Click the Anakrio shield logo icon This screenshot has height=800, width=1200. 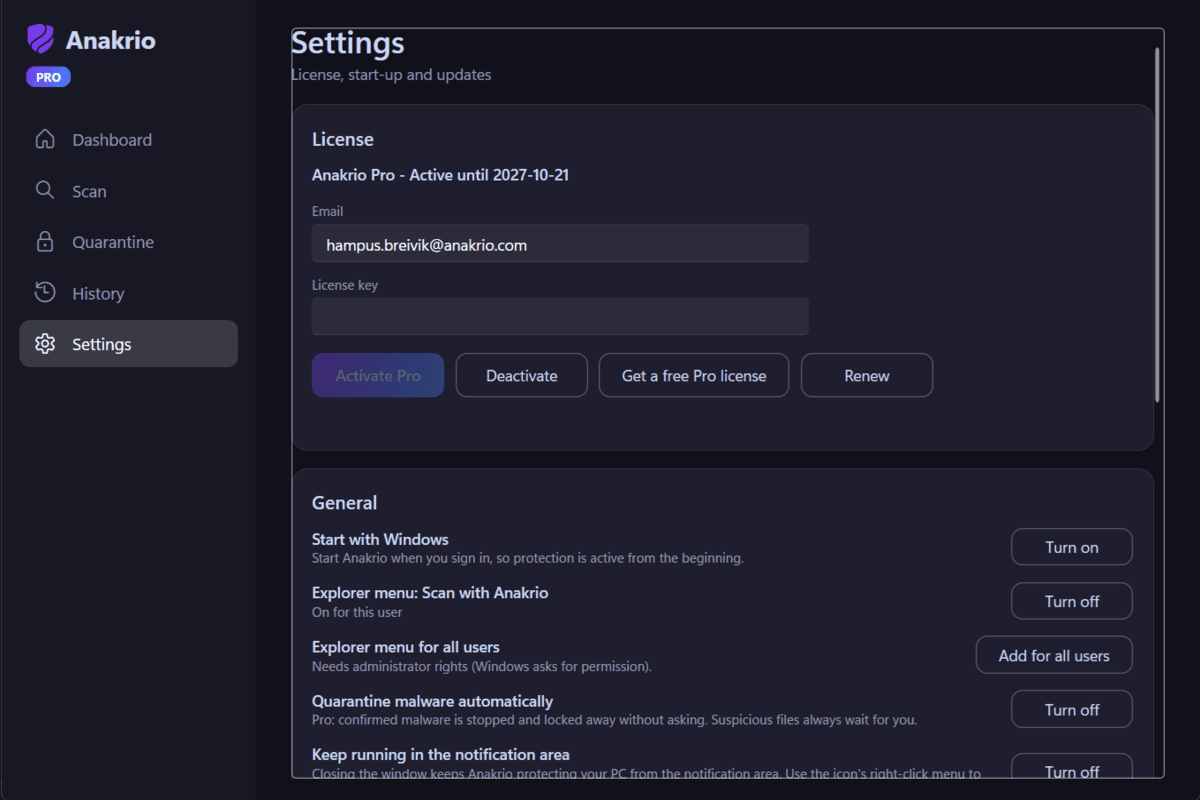(40, 40)
